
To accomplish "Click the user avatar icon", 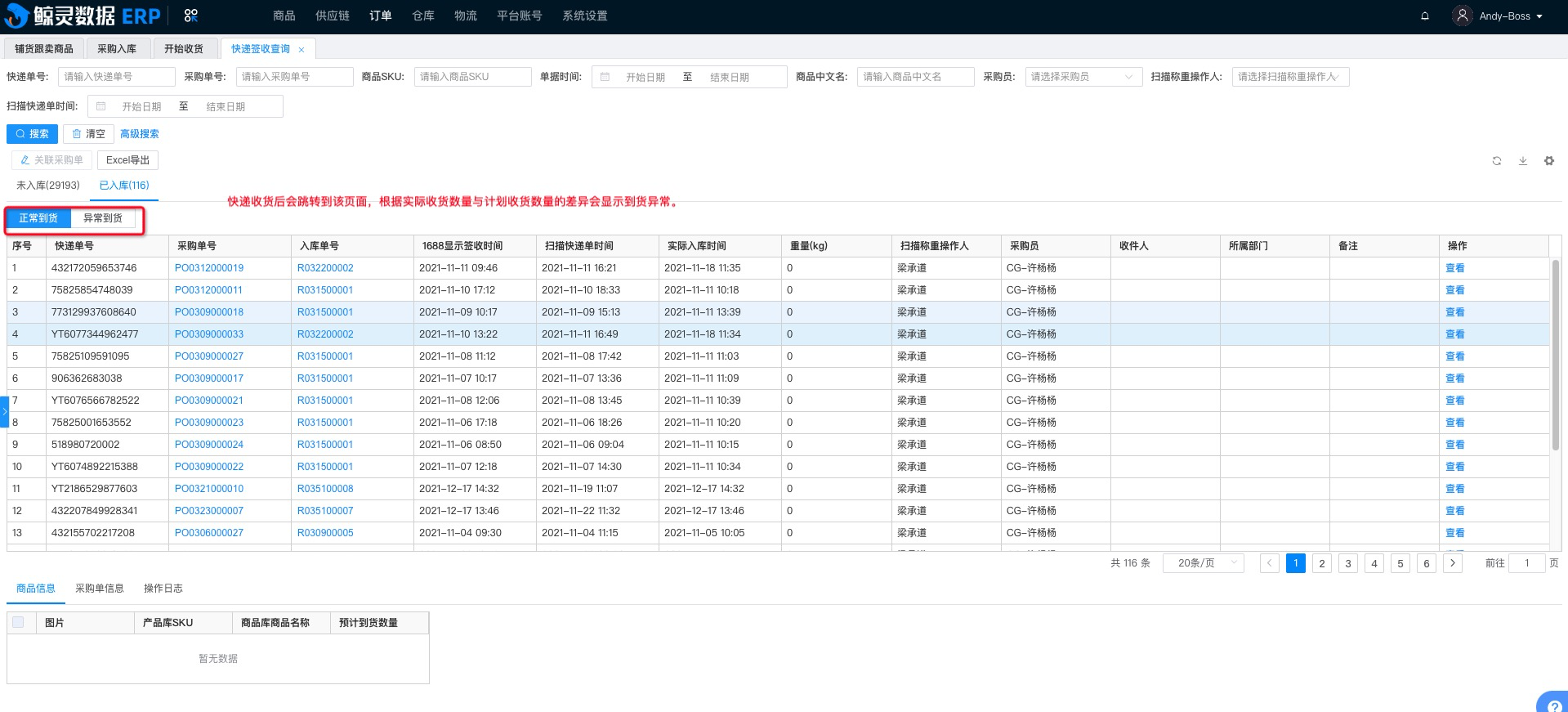I will pyautogui.click(x=1462, y=16).
